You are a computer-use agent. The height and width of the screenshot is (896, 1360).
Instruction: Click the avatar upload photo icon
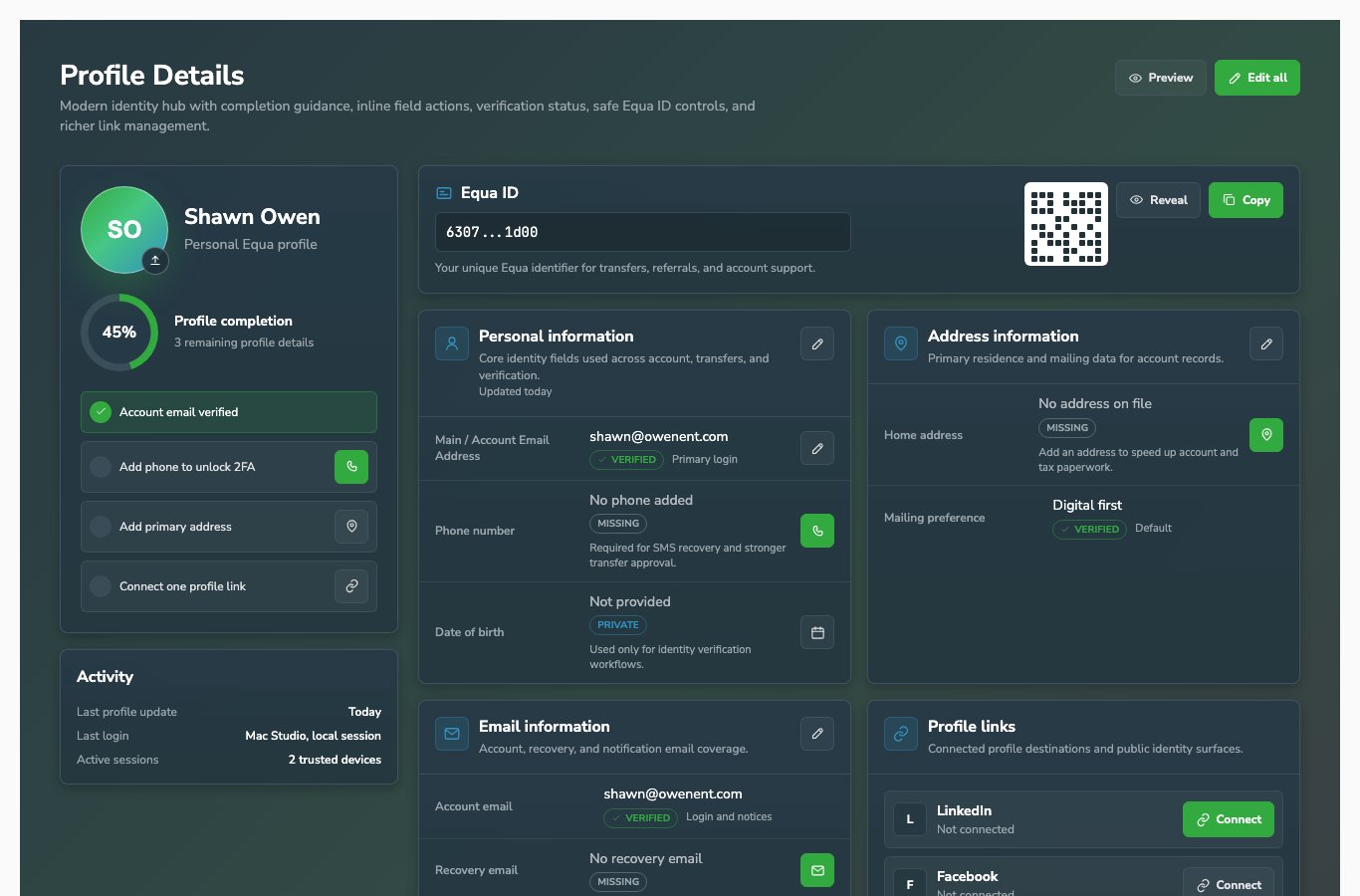pyautogui.click(x=155, y=261)
